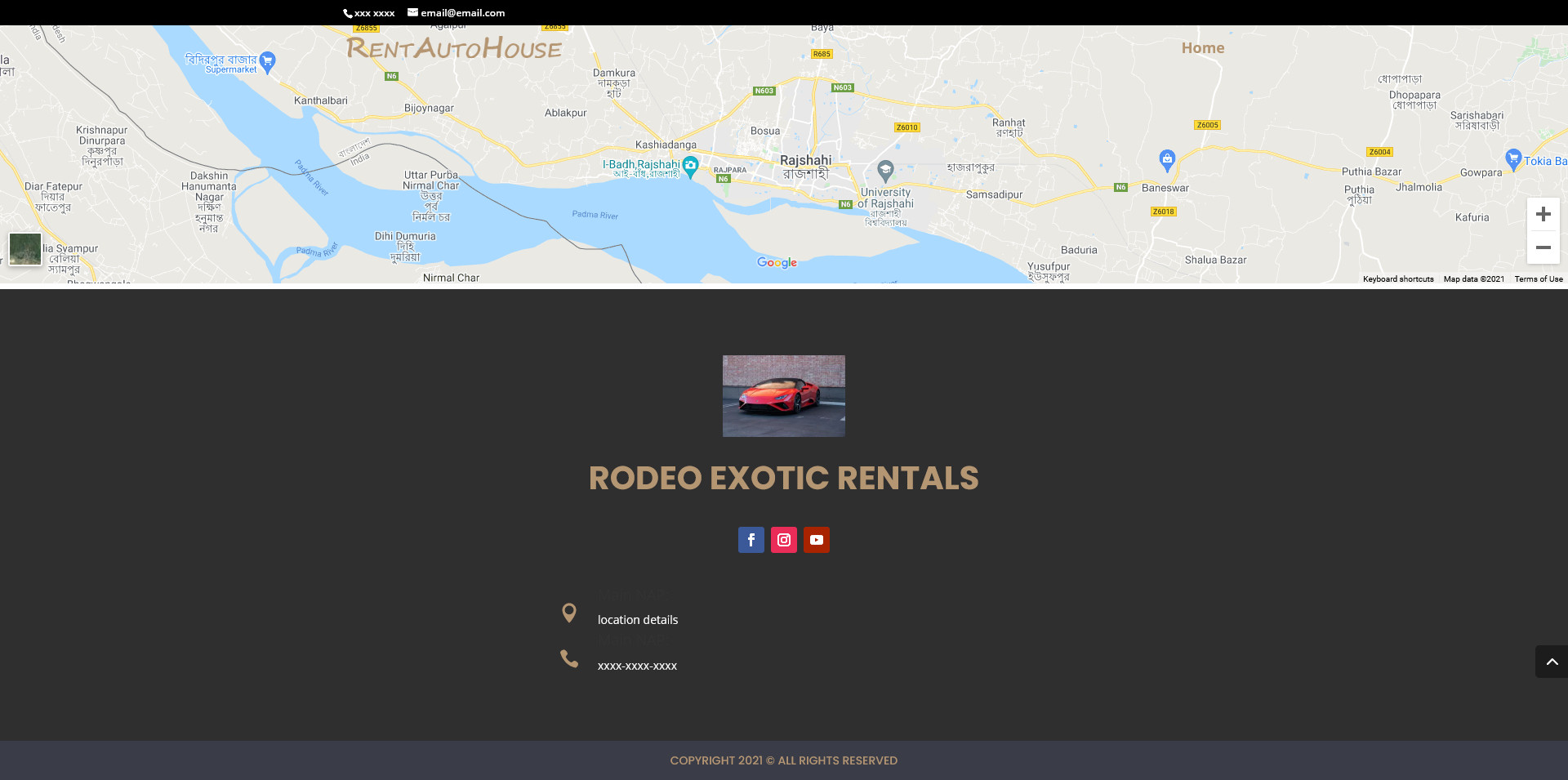Click the map zoom in plus button
The width and height of the screenshot is (1568, 780).
(x=1543, y=214)
